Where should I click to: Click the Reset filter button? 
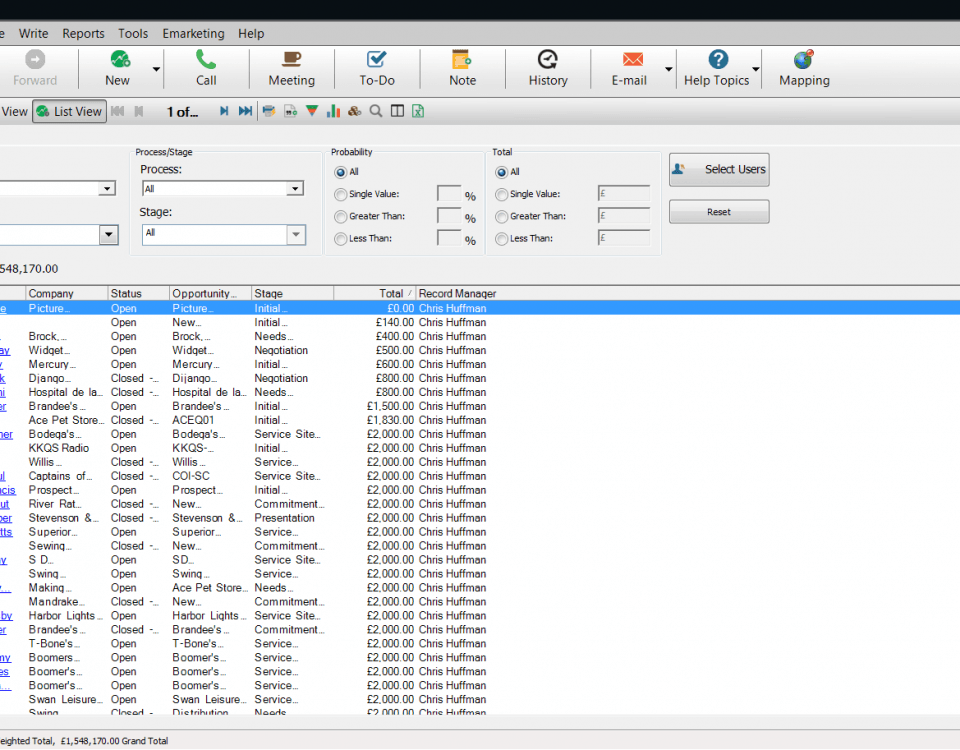coord(719,212)
